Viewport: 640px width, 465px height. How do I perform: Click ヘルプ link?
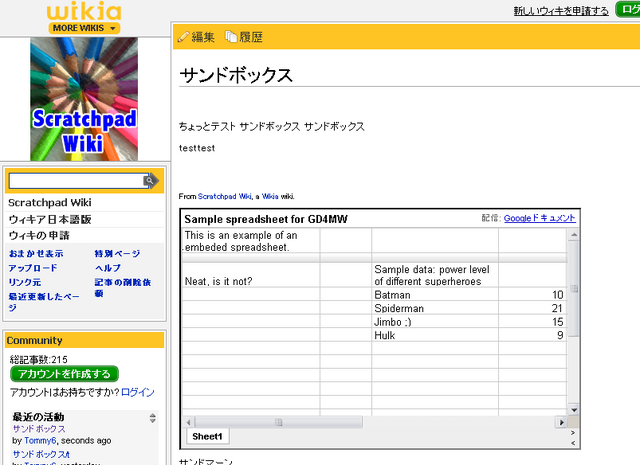tap(108, 268)
